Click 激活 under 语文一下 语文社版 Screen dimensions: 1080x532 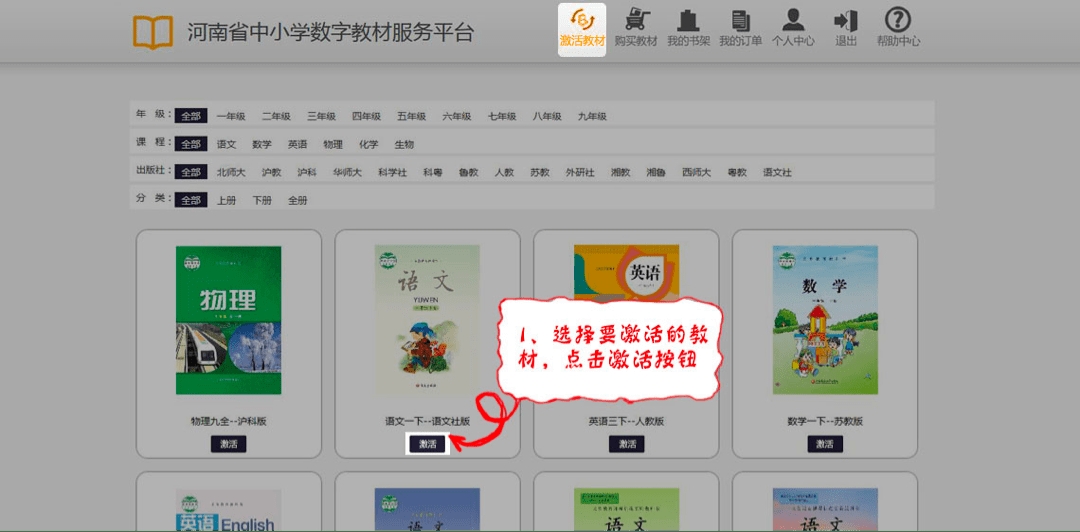coord(428,444)
